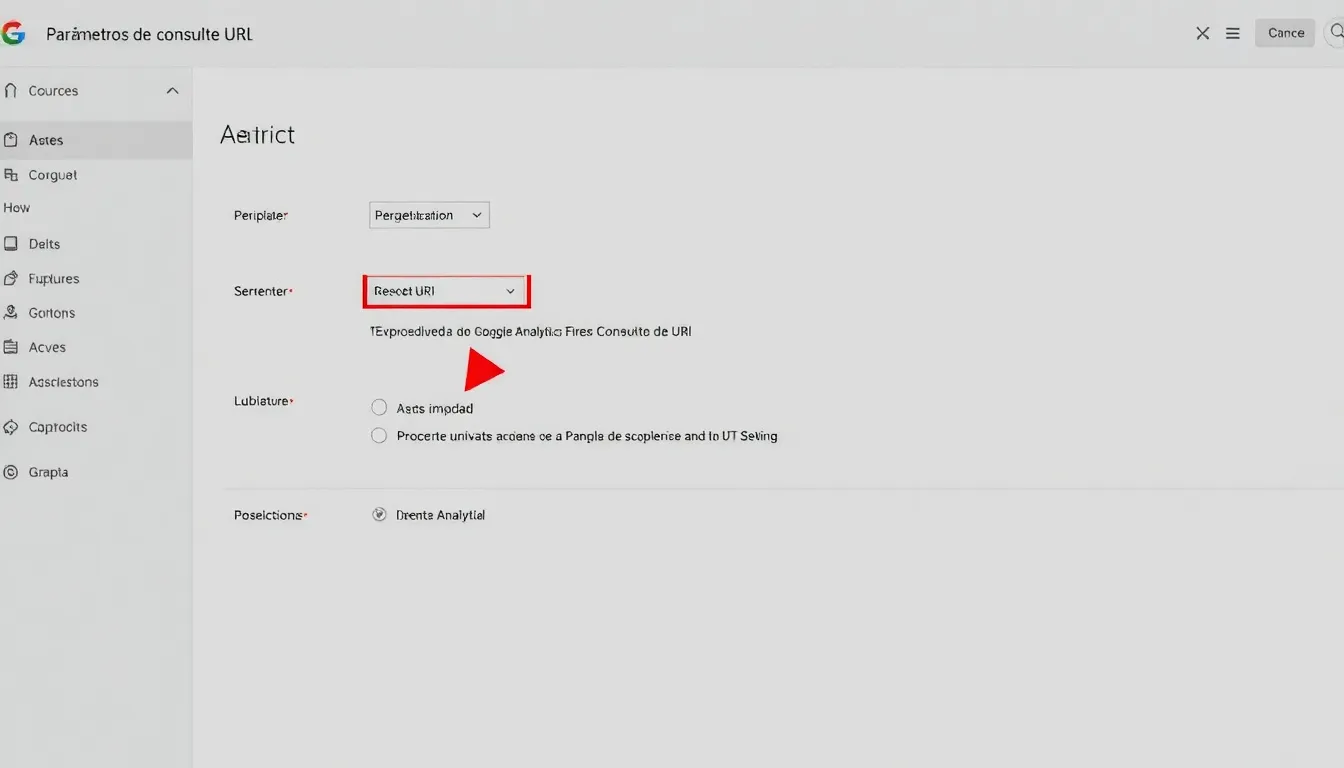Go to Corguat in the sidebar

pyautogui.click(x=53, y=175)
